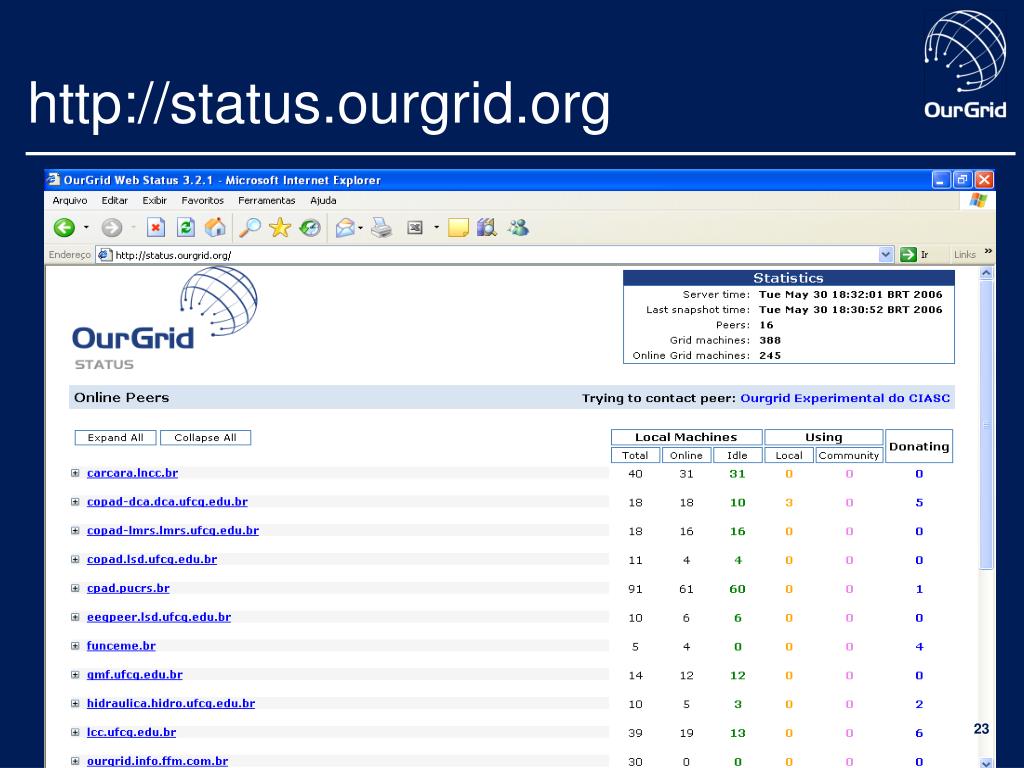
Task: Open the funceme.br link
Action: 121,645
